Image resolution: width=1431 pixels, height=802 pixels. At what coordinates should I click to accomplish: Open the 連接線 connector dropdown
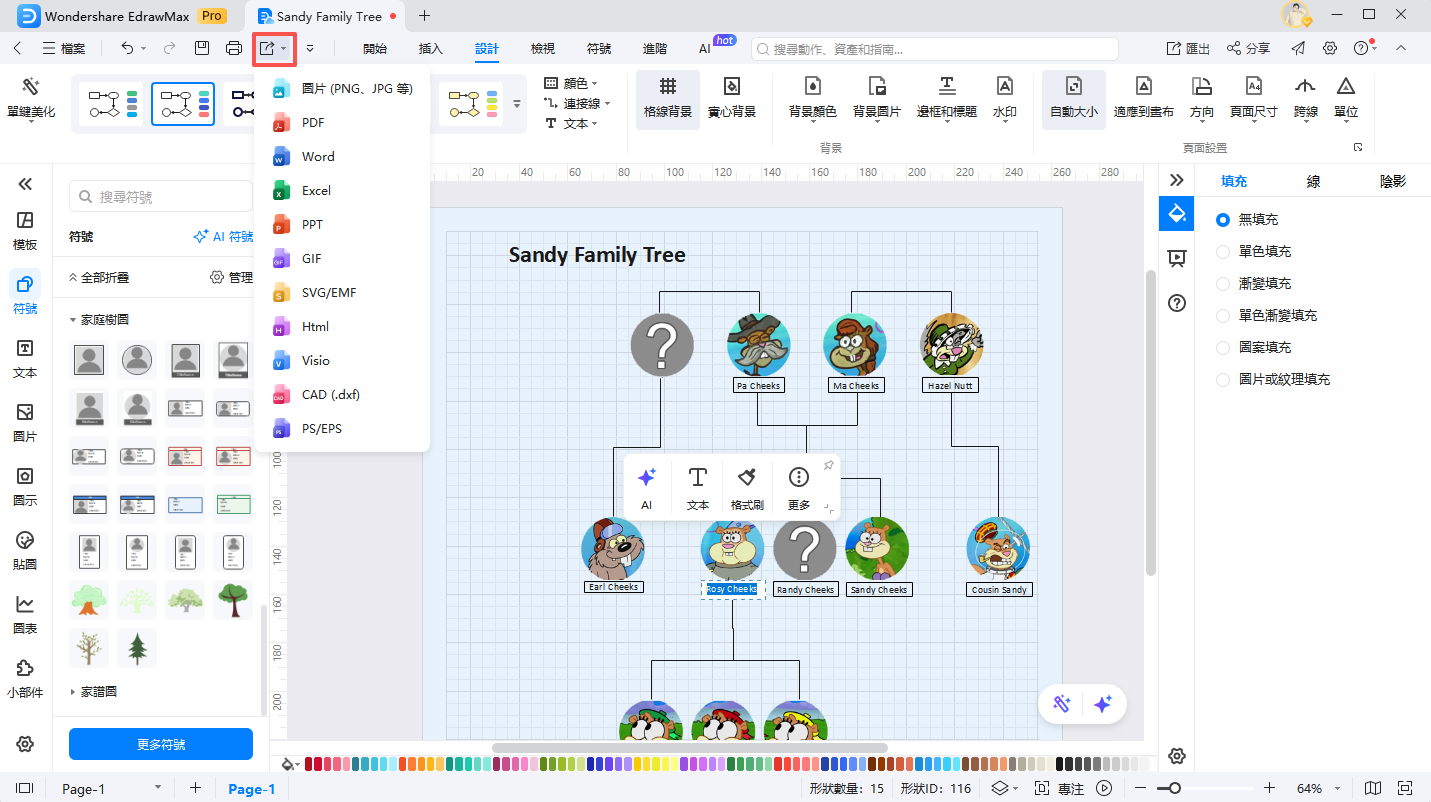(576, 103)
